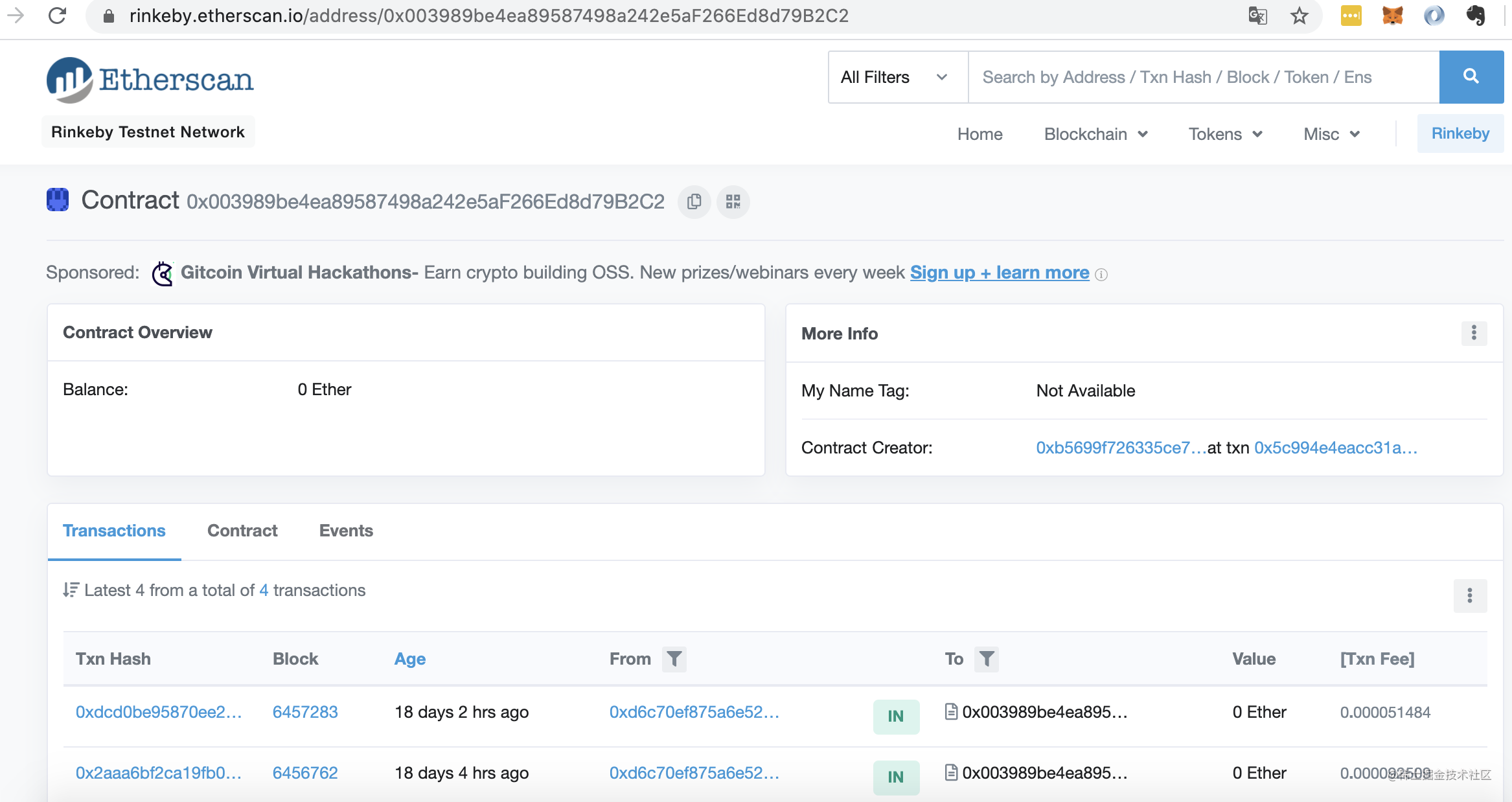This screenshot has width=1512, height=802.
Task: Show the address QR code
Action: click(x=733, y=202)
